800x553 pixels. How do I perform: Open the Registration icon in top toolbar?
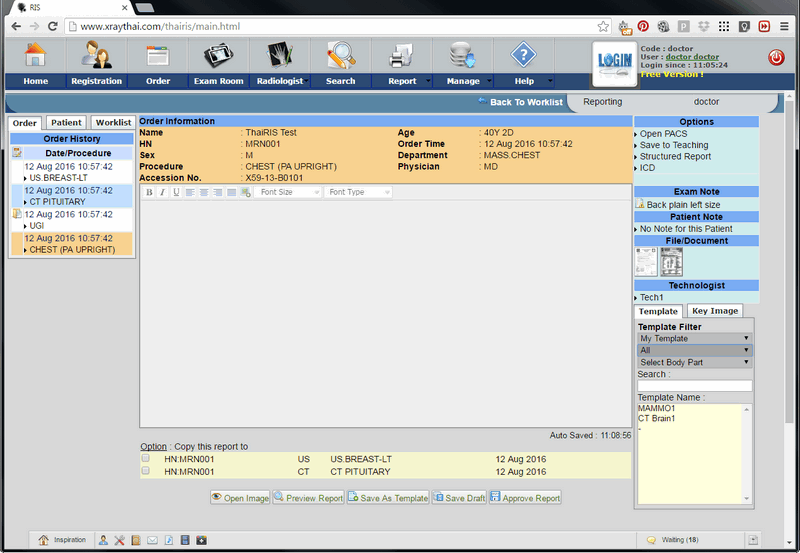coord(97,56)
